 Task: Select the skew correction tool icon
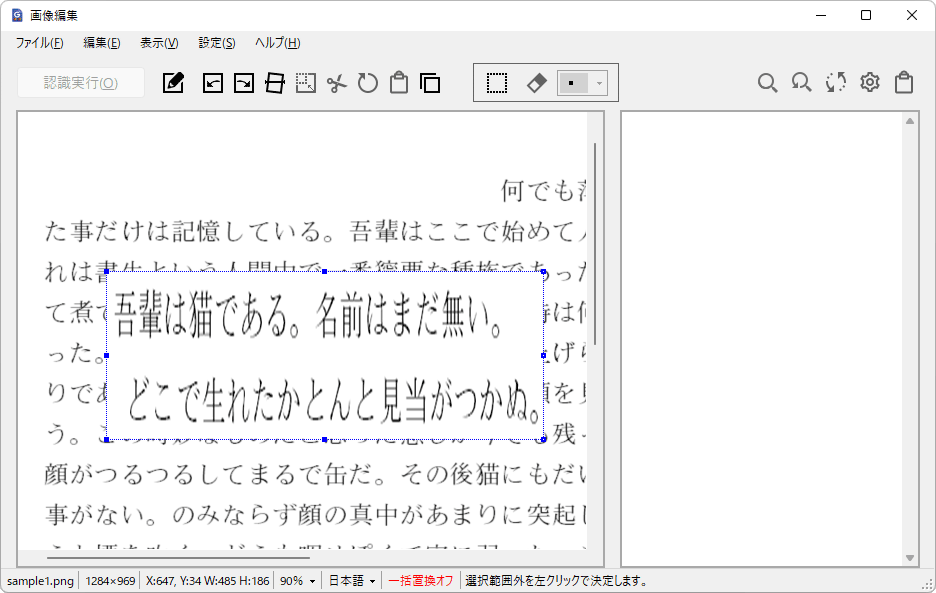(275, 82)
